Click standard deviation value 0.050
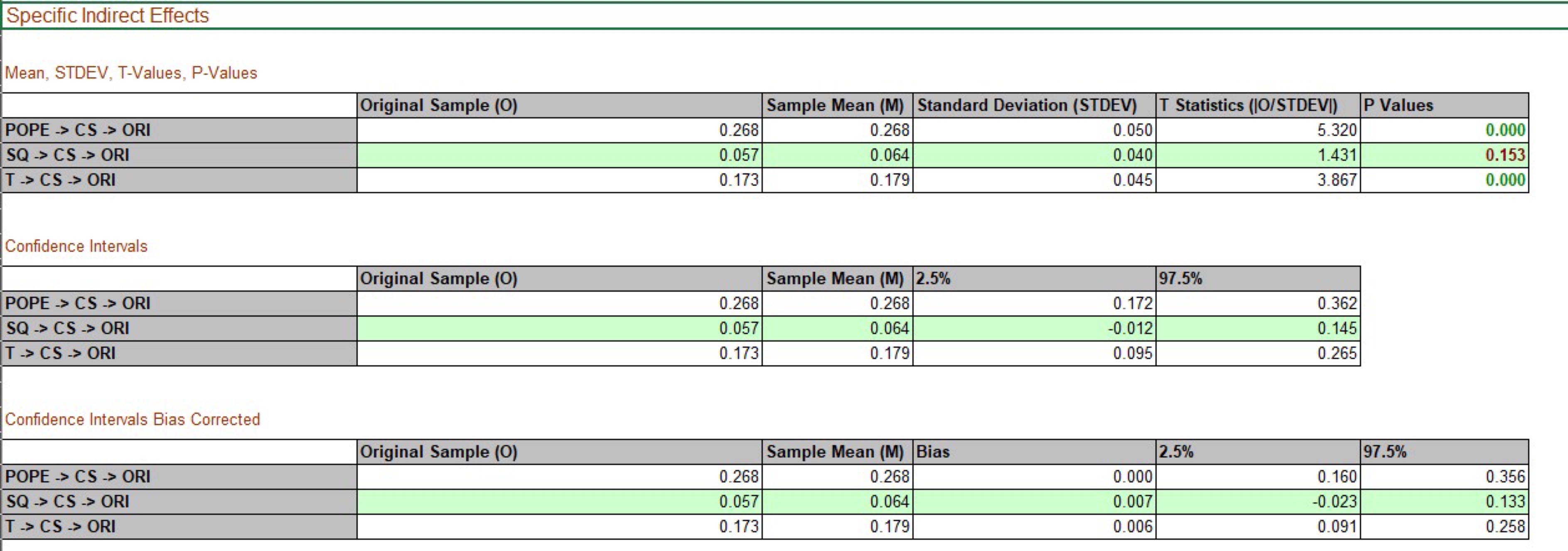1568x551 pixels. coord(1132,130)
